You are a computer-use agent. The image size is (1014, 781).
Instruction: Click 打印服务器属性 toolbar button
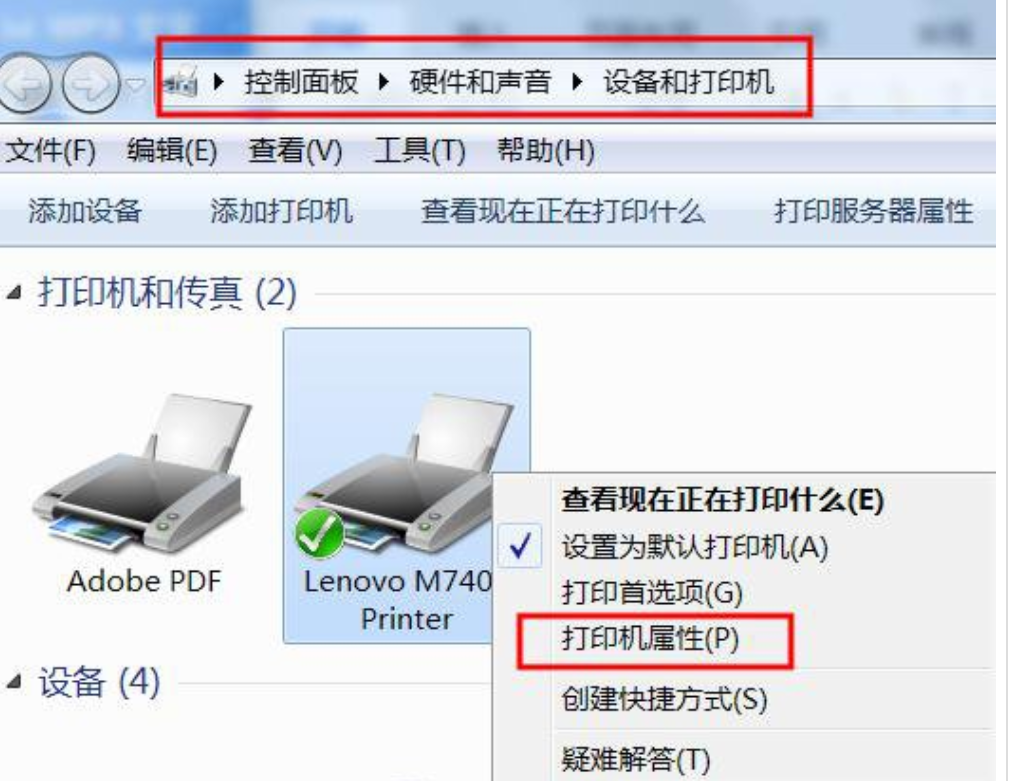(874, 211)
